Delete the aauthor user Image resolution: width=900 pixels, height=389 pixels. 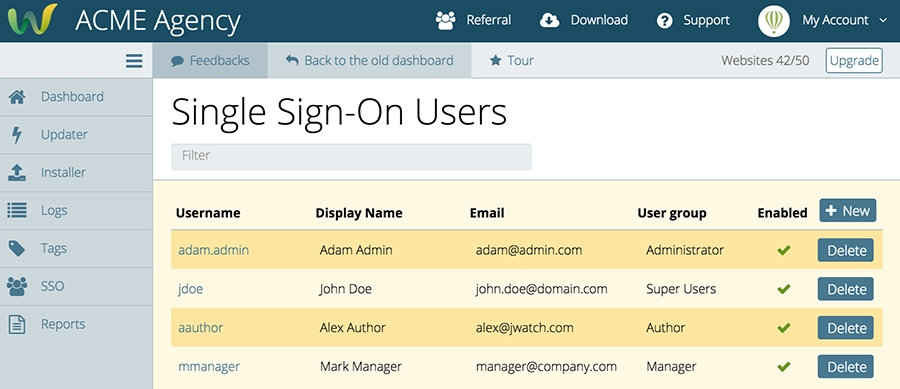click(x=846, y=328)
